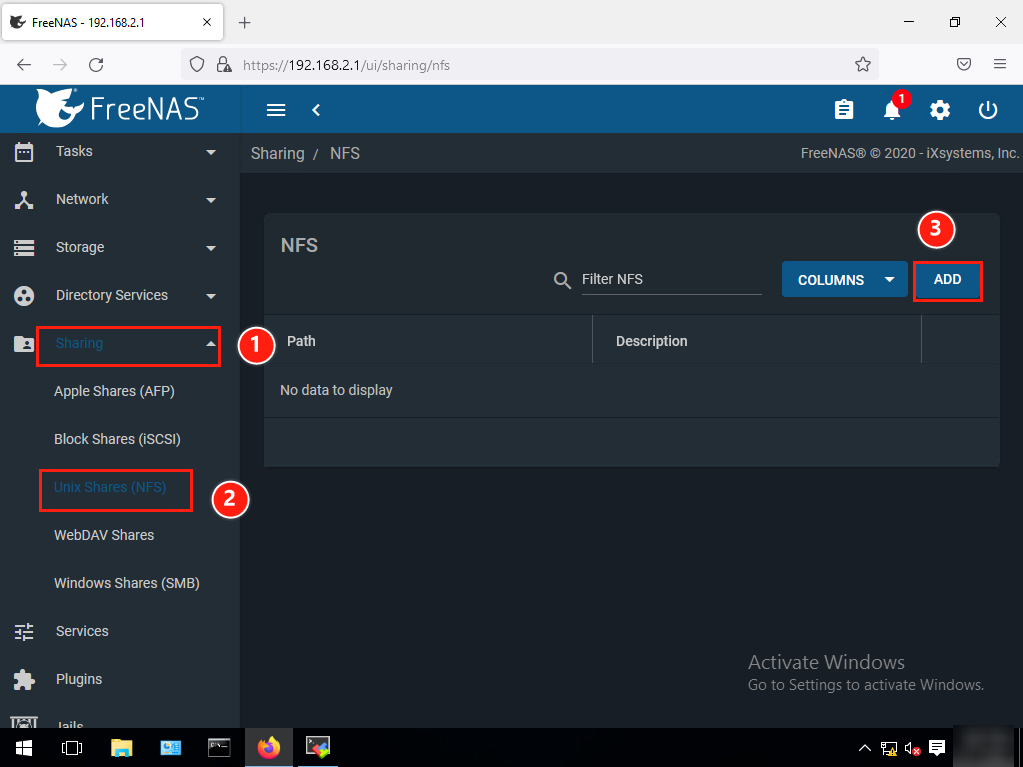Screen dimensions: 1023x767
Task: Open the COLUMNS dropdown
Action: click(x=844, y=279)
